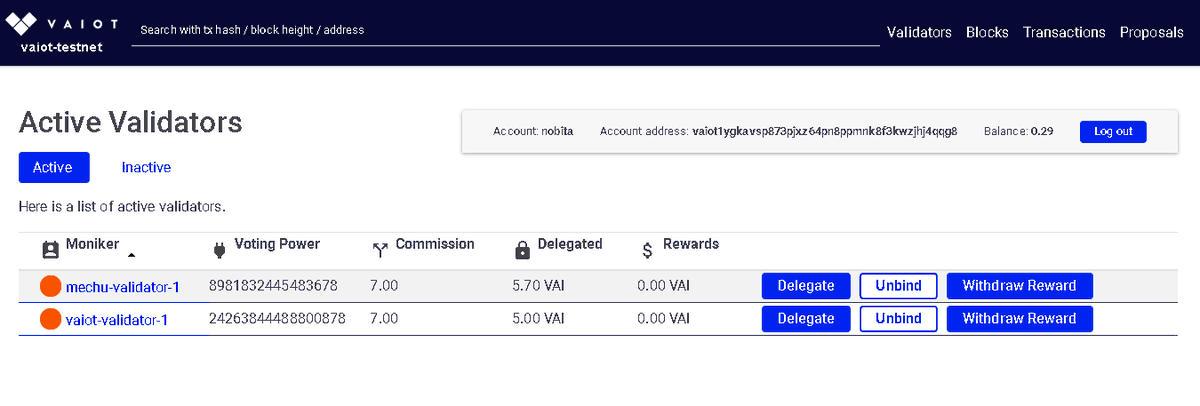This screenshot has width=1200, height=406.
Task: Click the orange avatar of vaiot-validator-1
Action: point(51,320)
